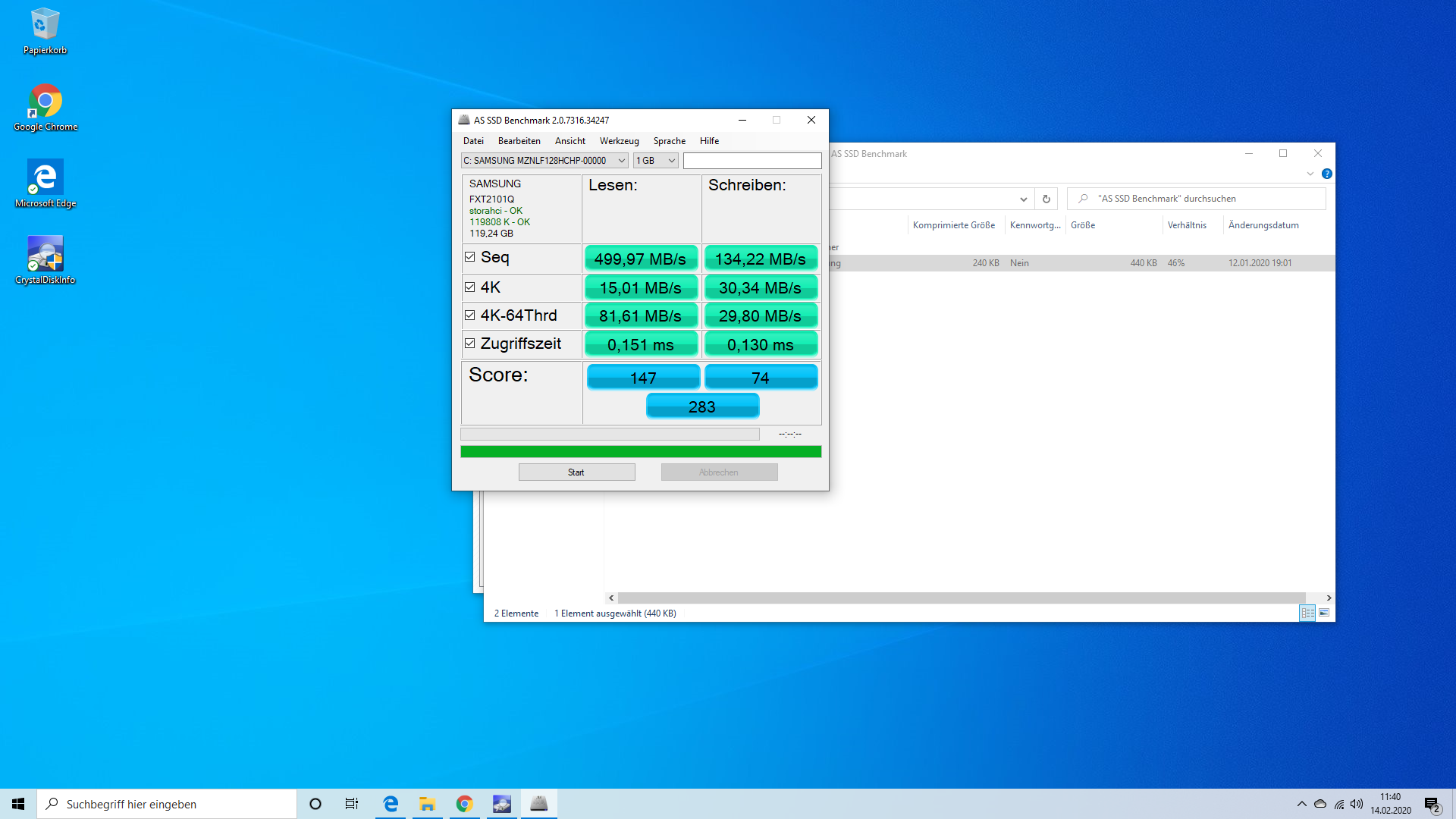This screenshot has height=819, width=1456.
Task: Open the CrystalDiskInfo desktop shortcut
Action: click(45, 261)
